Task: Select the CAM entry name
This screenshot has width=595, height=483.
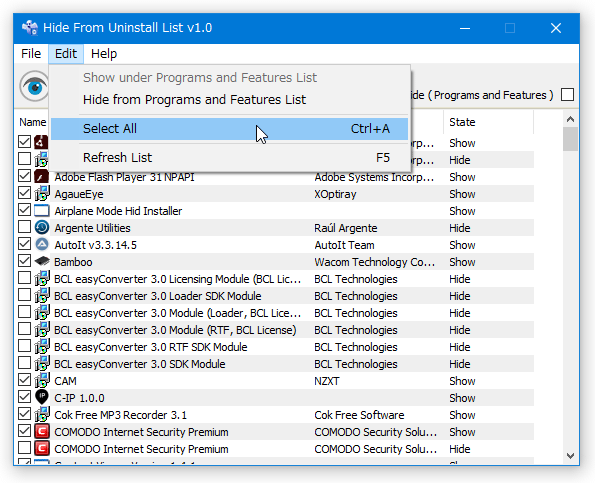Action: pyautogui.click(x=65, y=381)
